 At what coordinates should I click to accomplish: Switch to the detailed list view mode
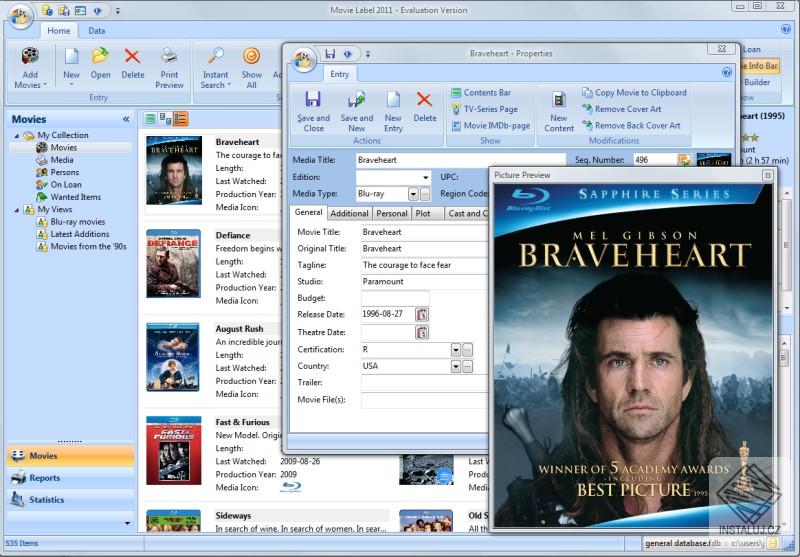coord(181,119)
